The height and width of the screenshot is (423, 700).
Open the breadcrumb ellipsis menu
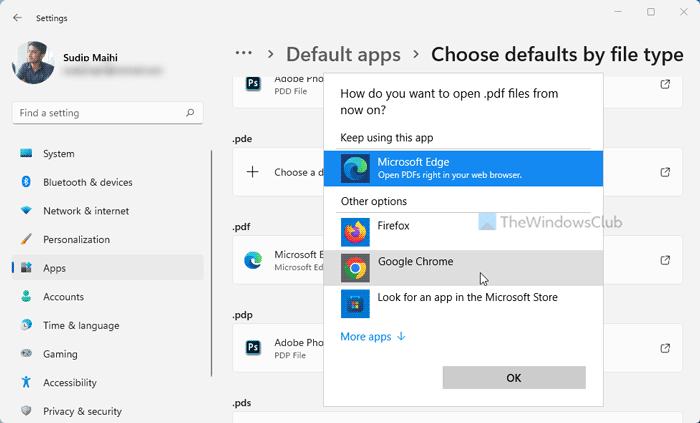coord(243,54)
